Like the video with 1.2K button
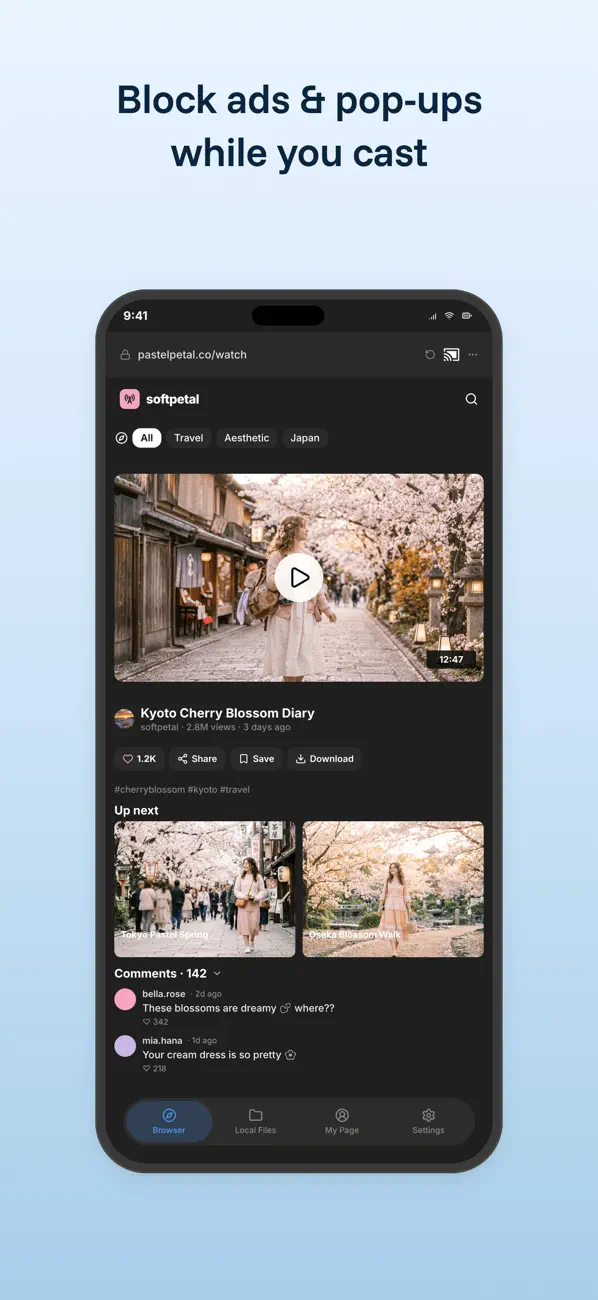Viewport: 598px width, 1300px height. click(x=139, y=759)
